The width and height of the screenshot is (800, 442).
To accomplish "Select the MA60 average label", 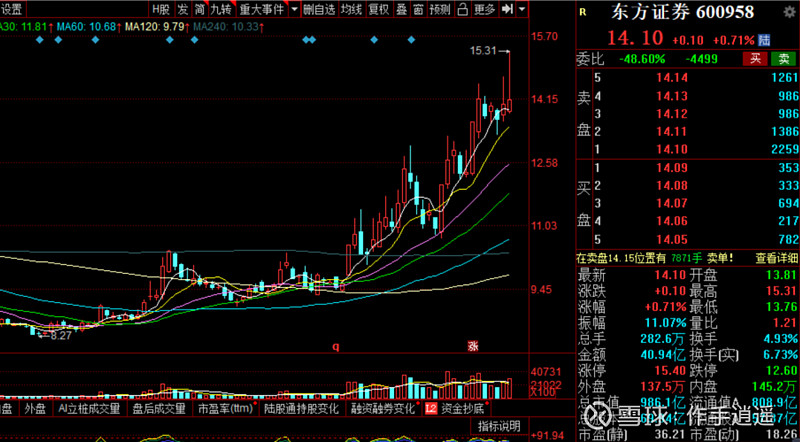I will point(89,27).
